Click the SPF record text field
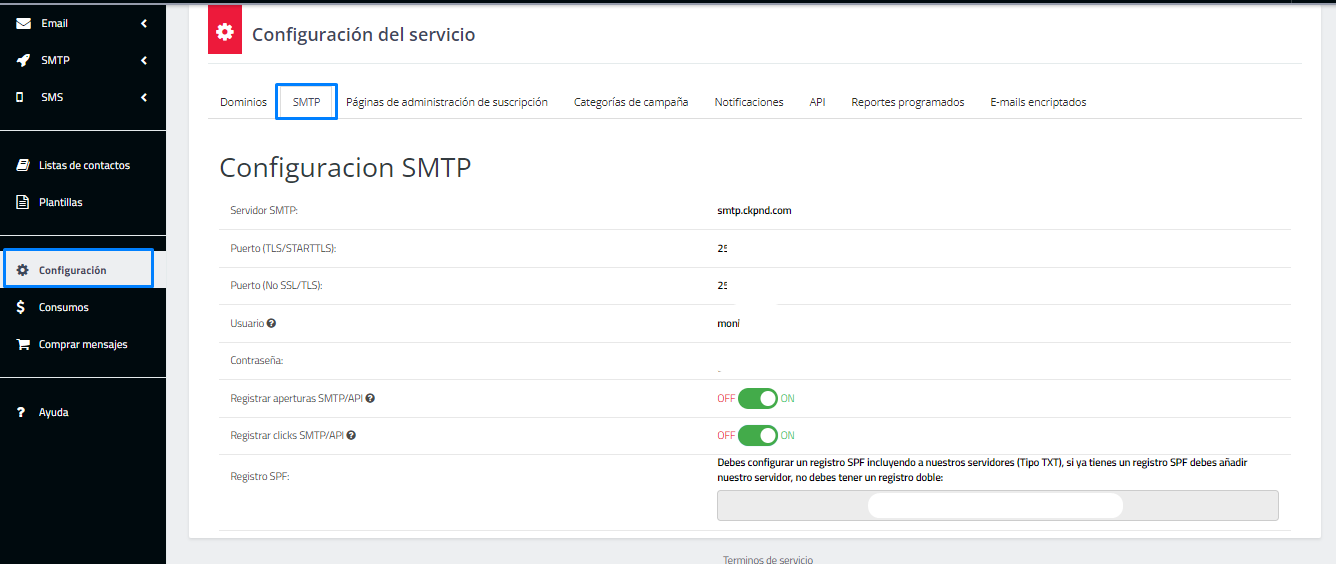The height and width of the screenshot is (564, 1336). (997, 505)
